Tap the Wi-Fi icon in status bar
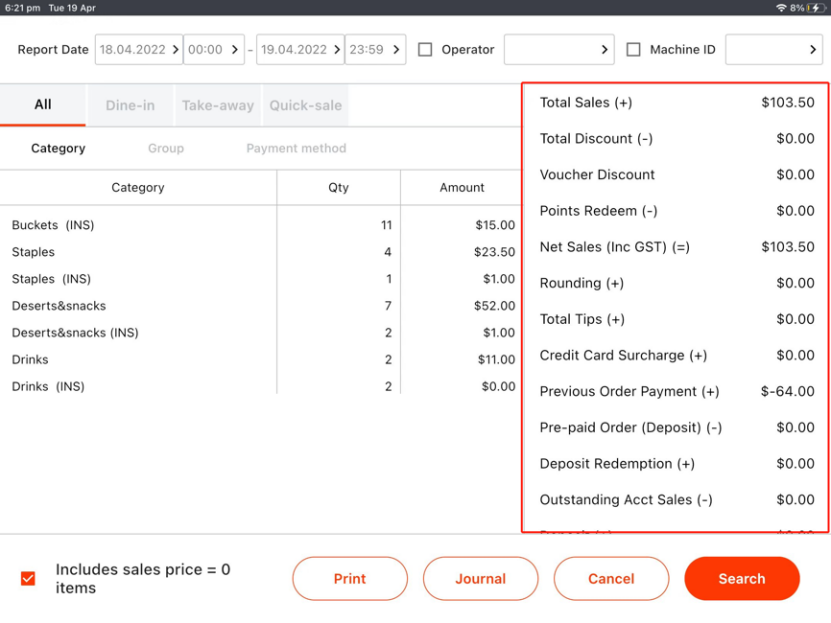Image resolution: width=831 pixels, height=623 pixels. (780, 7)
